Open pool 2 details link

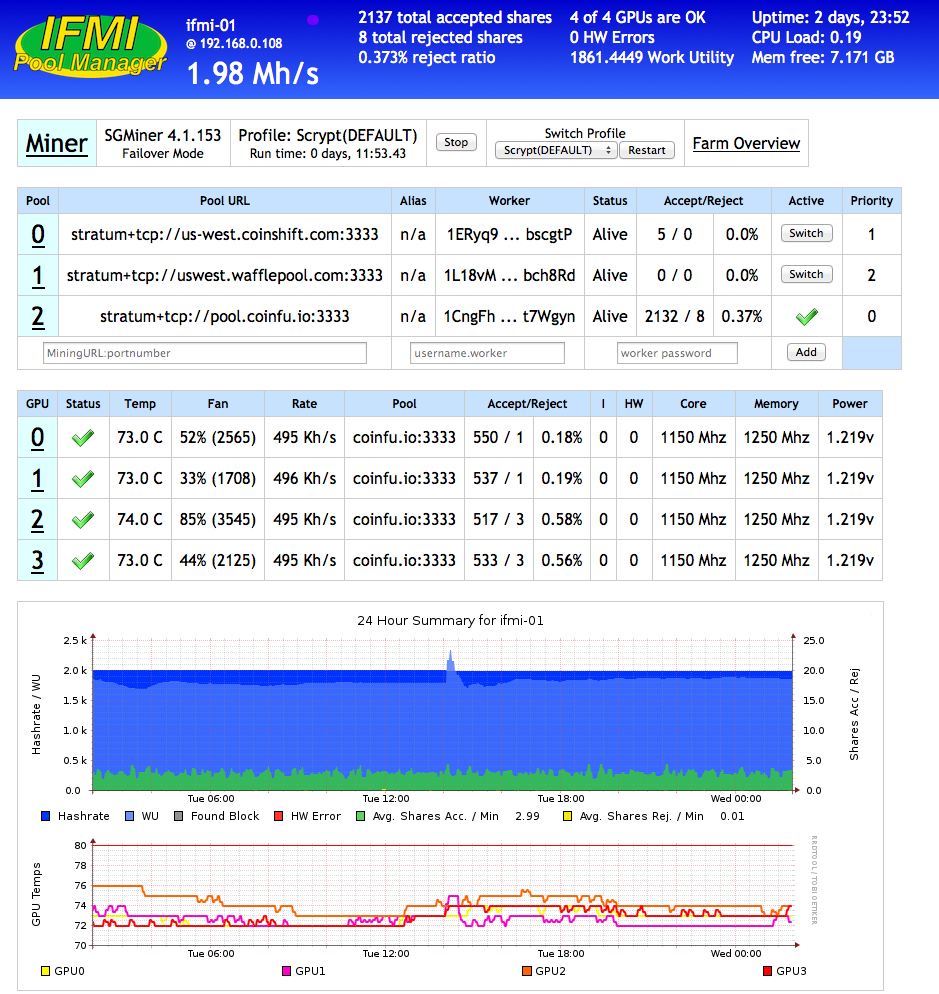pos(38,316)
